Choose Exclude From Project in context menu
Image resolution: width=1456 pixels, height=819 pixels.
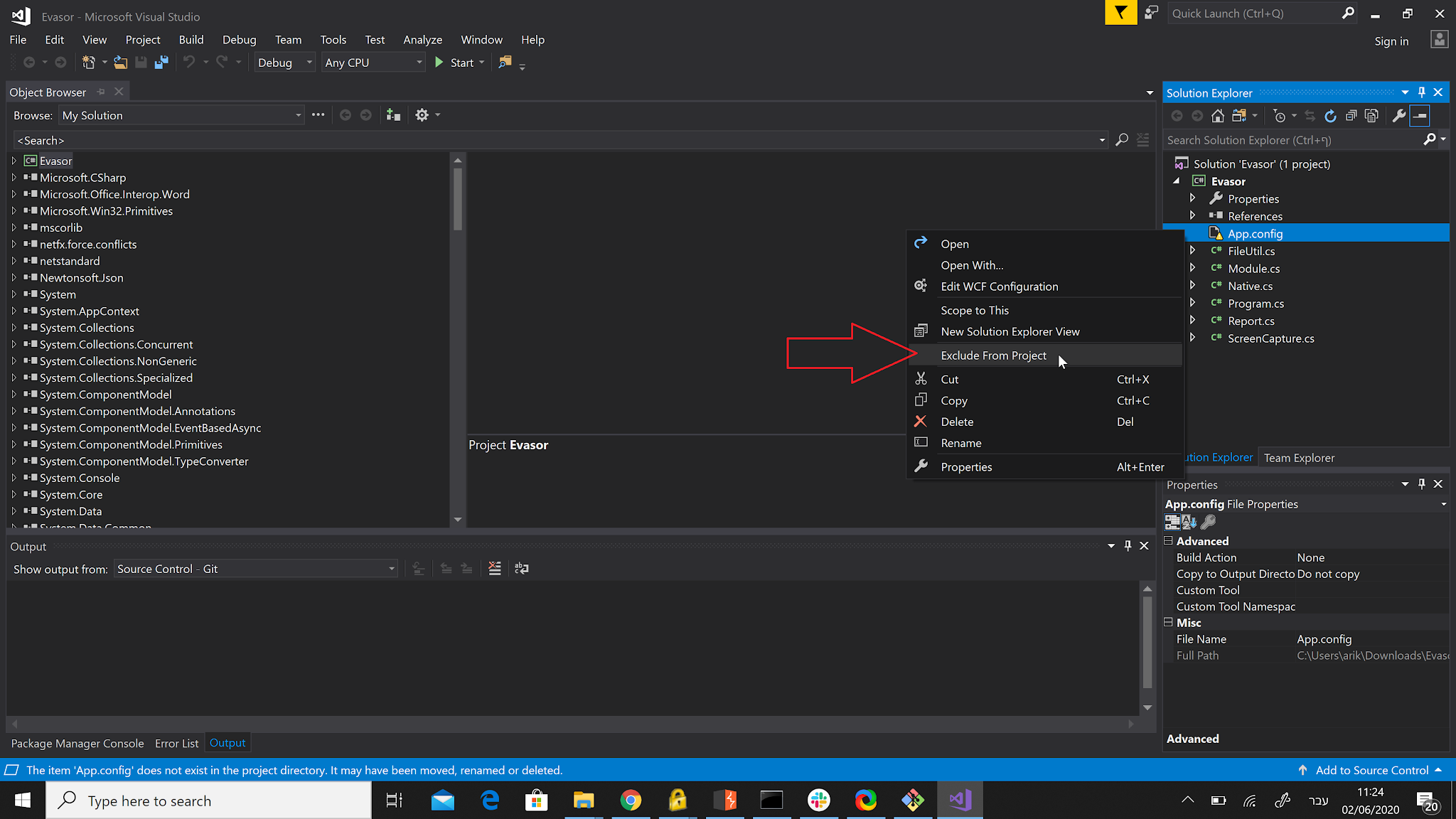(x=993, y=355)
